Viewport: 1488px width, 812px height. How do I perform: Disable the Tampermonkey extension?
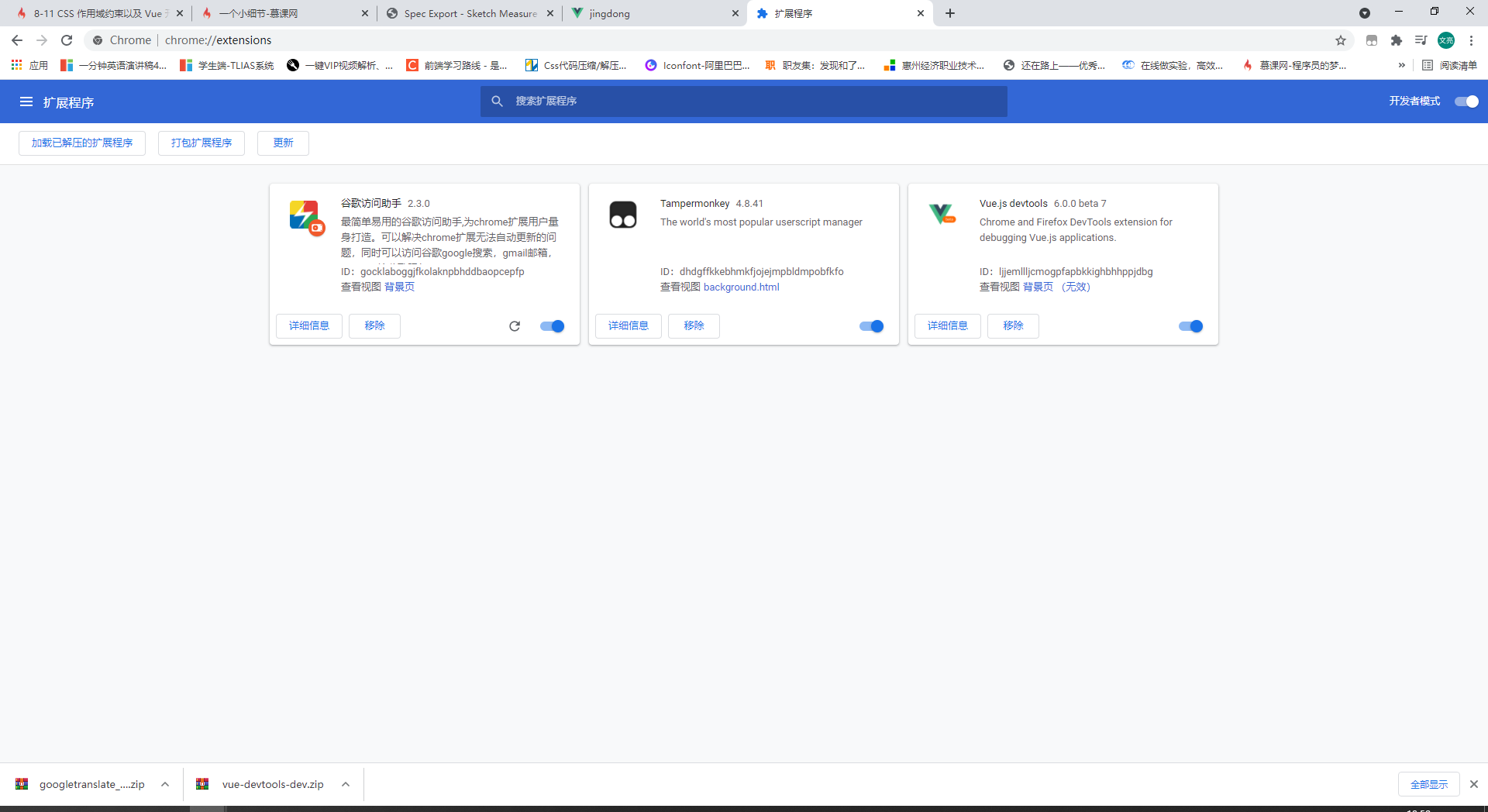tap(870, 326)
